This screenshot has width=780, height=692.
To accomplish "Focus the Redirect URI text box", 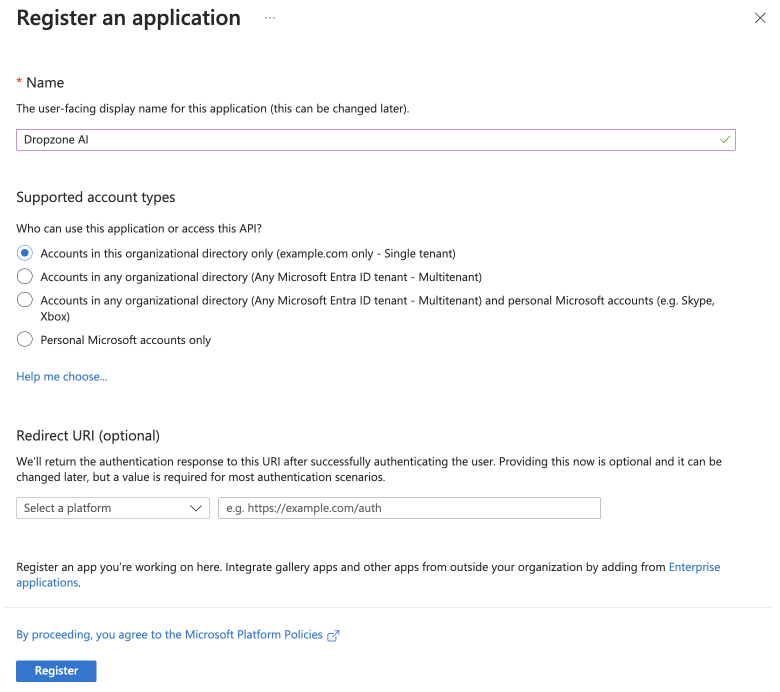I will click(x=409, y=508).
